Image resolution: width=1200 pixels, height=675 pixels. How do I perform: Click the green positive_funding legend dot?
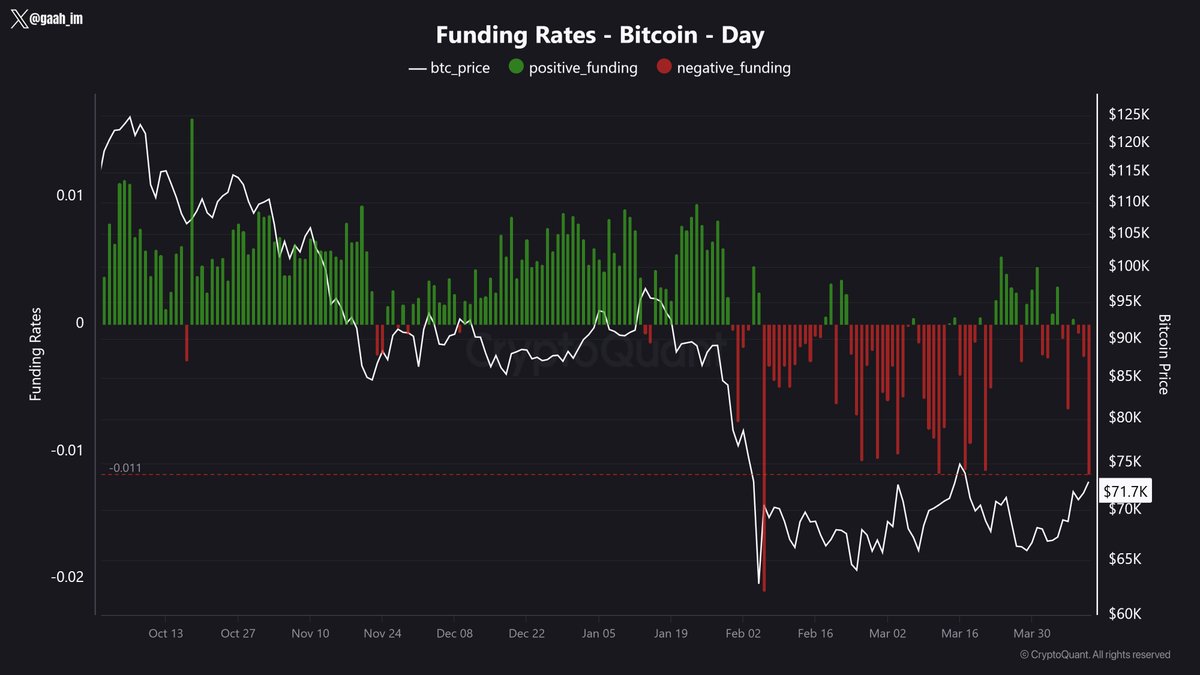click(x=516, y=68)
